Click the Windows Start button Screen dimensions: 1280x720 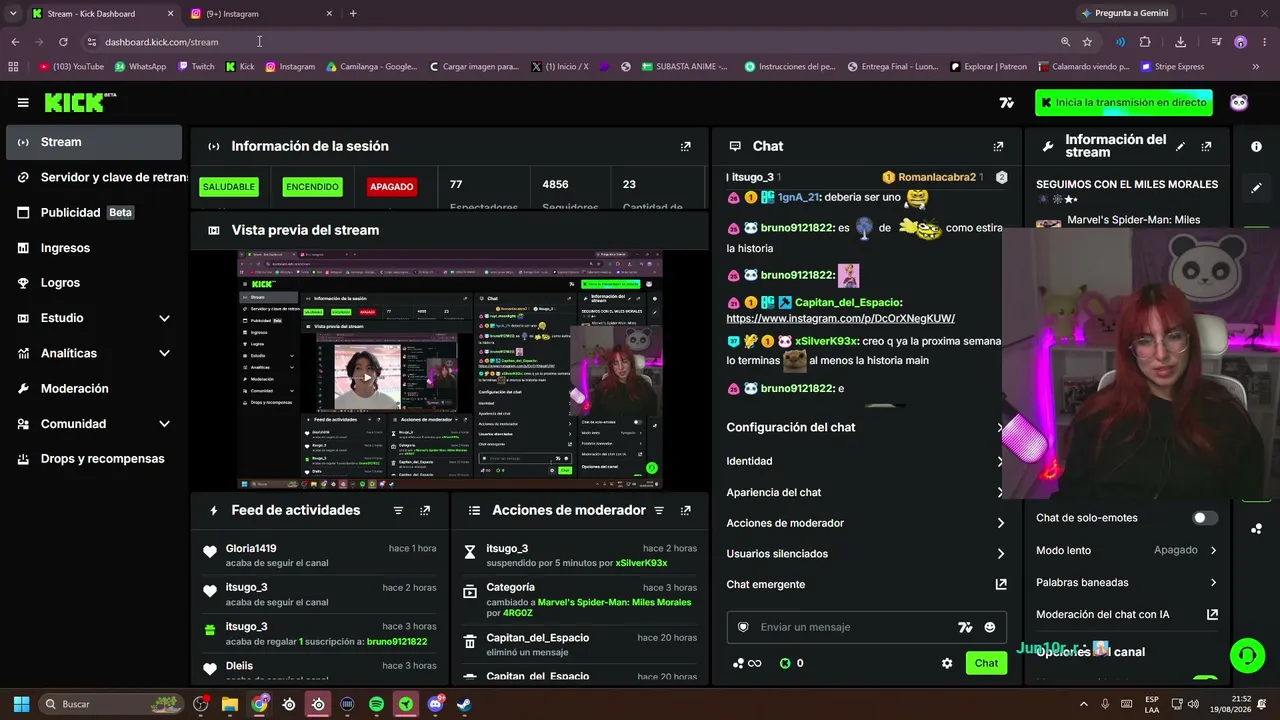(x=21, y=704)
